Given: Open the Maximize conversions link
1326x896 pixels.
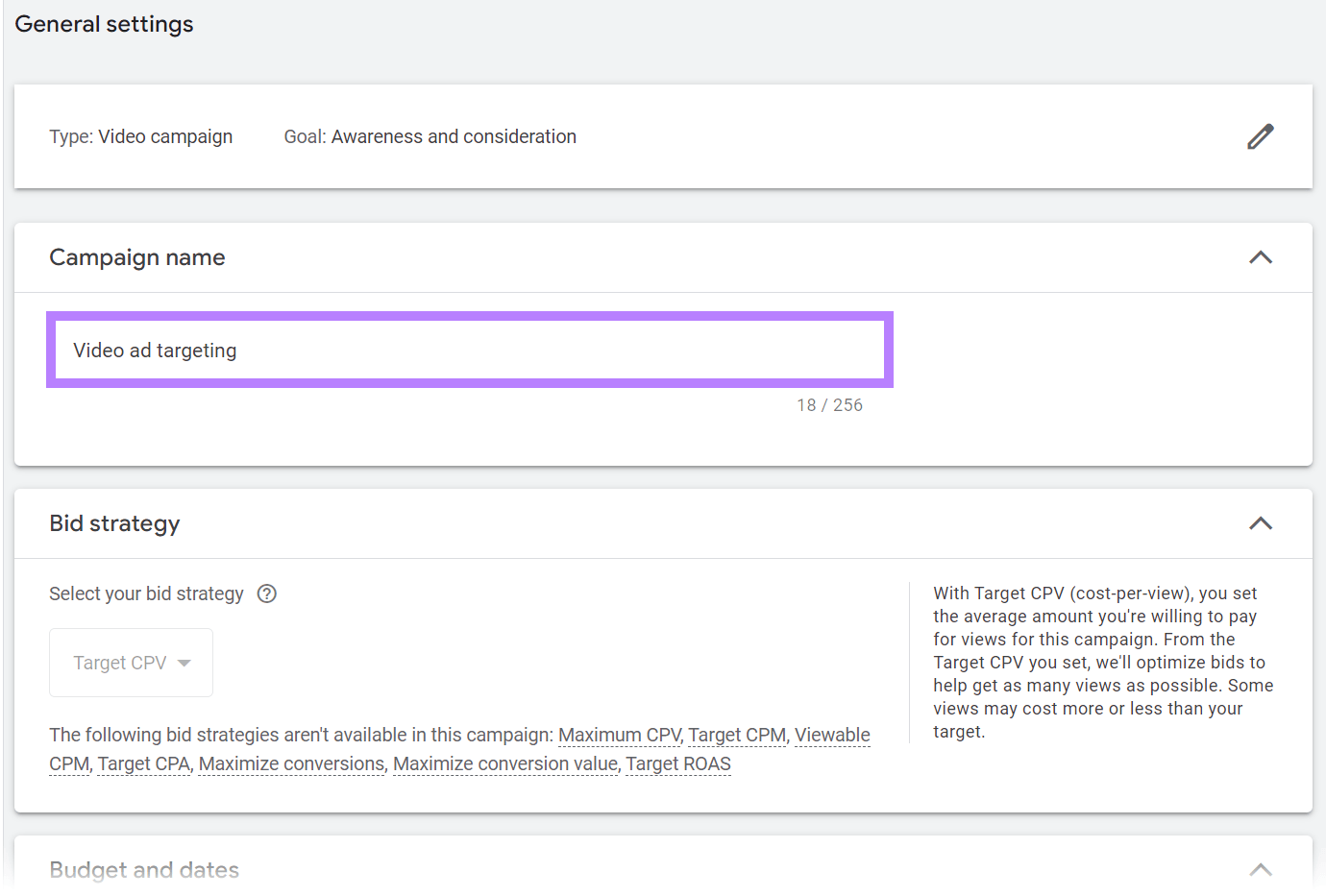Looking at the screenshot, I should [290, 763].
